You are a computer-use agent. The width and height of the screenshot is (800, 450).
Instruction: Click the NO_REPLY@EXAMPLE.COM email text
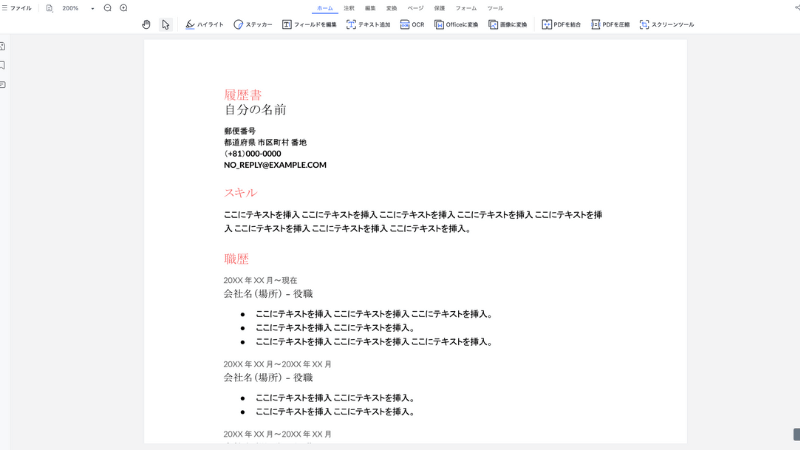pos(275,165)
